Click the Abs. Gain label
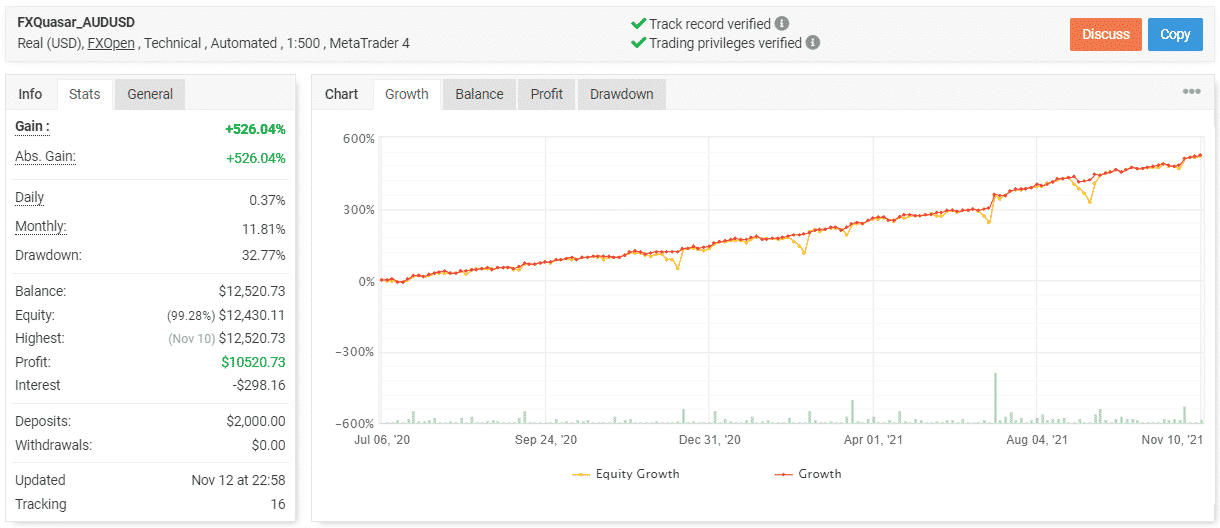The height and width of the screenshot is (528, 1220). click(45, 157)
